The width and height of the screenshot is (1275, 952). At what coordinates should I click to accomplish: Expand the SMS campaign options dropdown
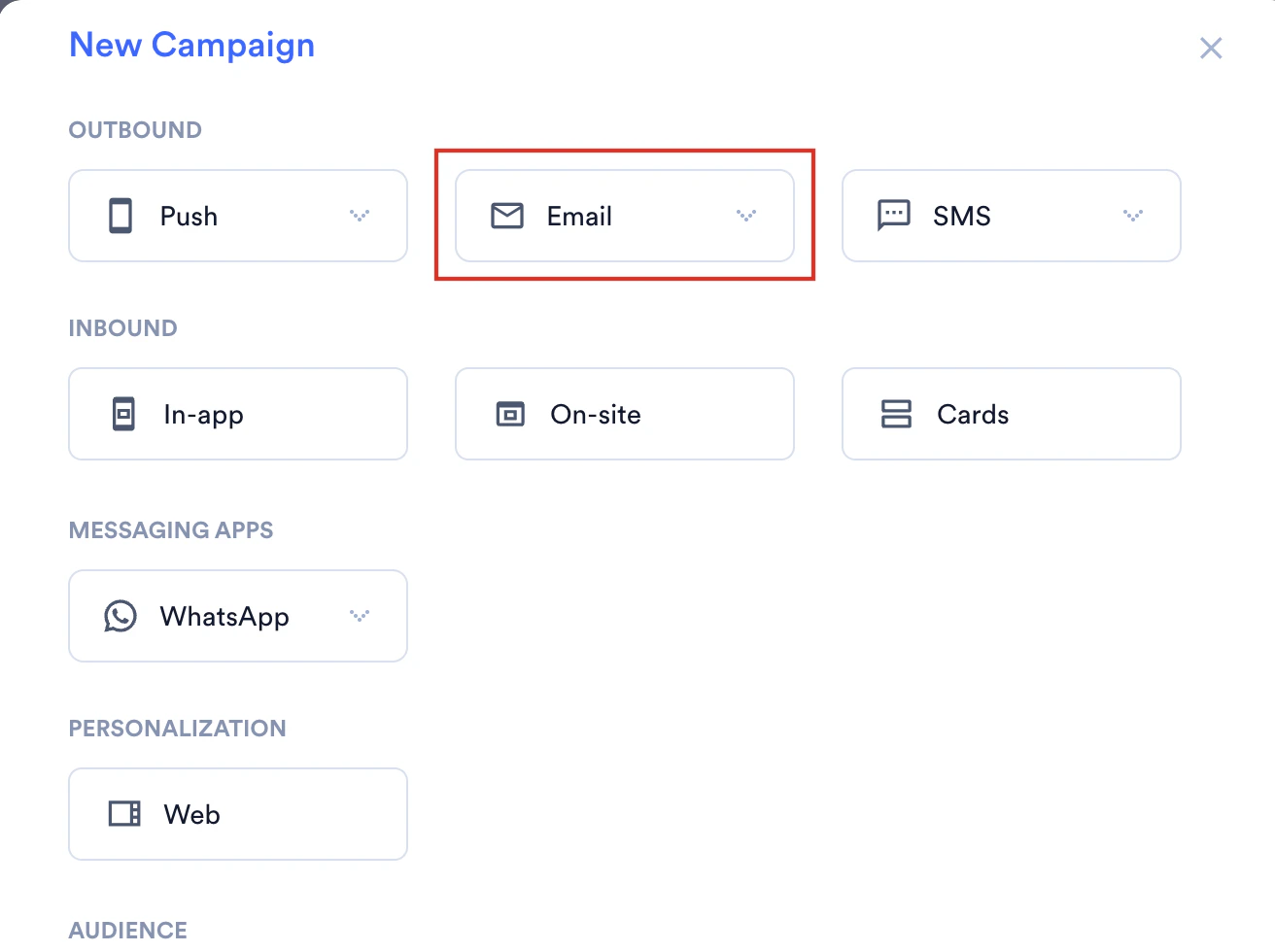coord(1133,216)
